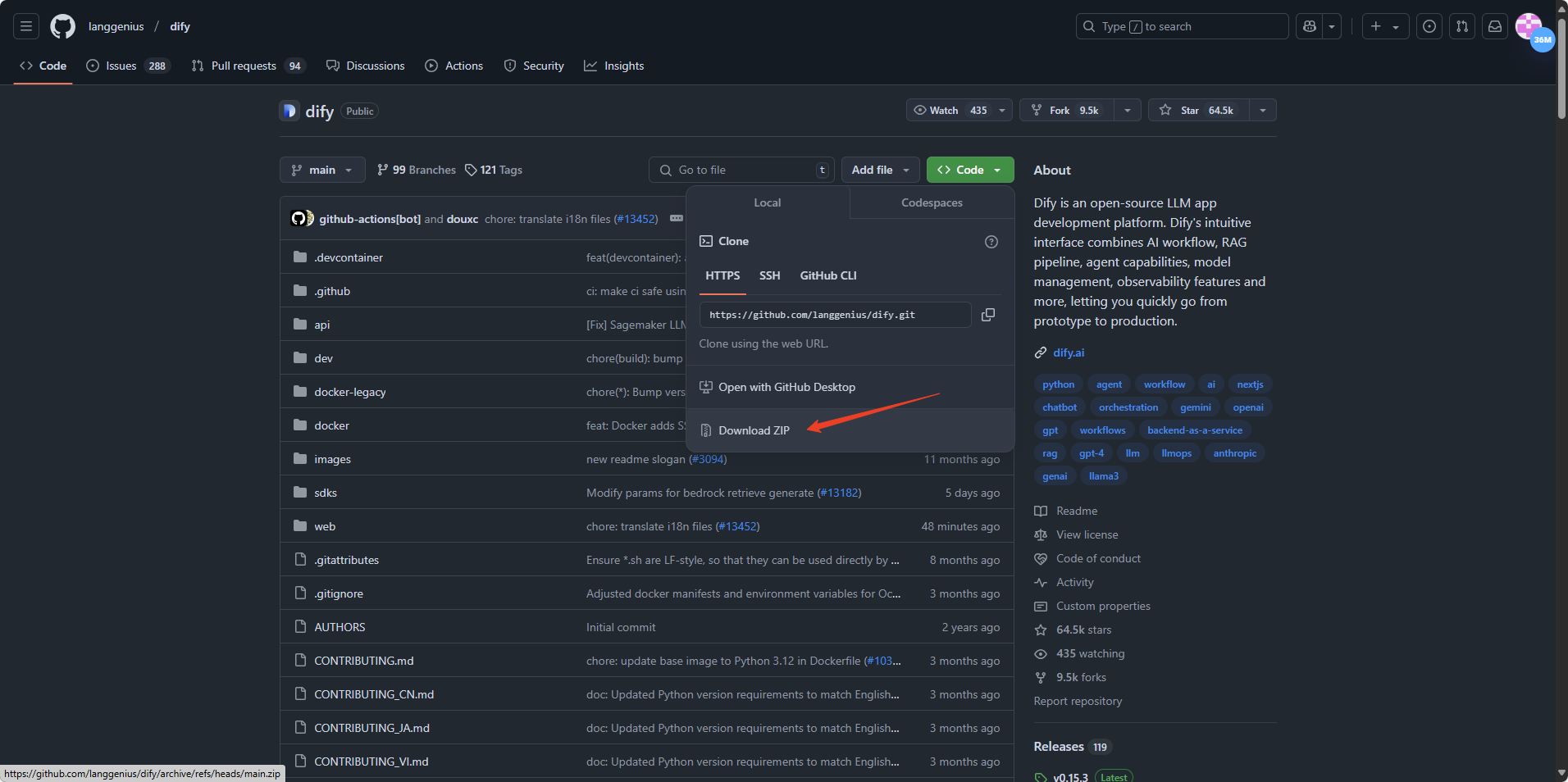Expand the Watch options dropdown arrow
The width and height of the screenshot is (1568, 782).
point(1002,110)
